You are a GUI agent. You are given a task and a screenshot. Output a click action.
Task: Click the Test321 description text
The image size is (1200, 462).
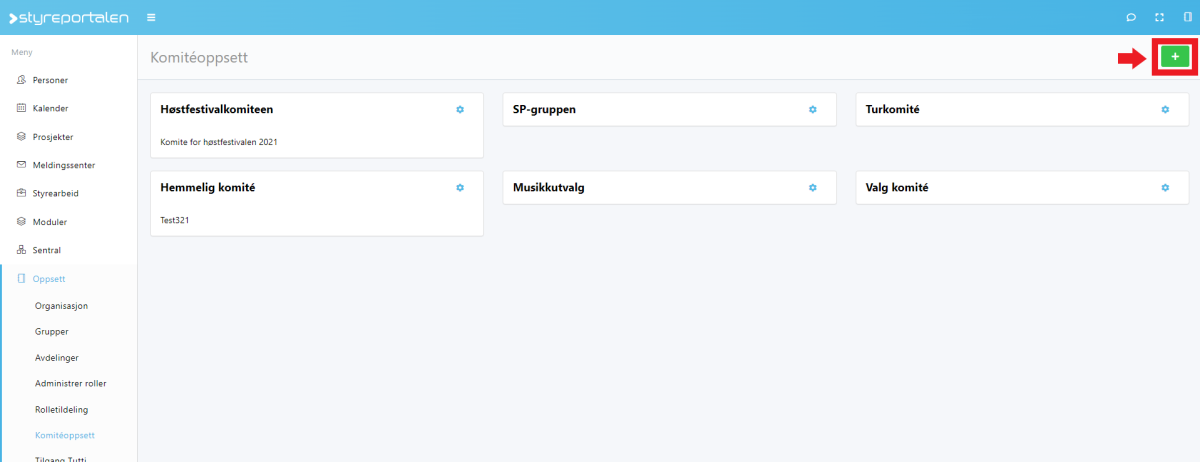(174, 220)
